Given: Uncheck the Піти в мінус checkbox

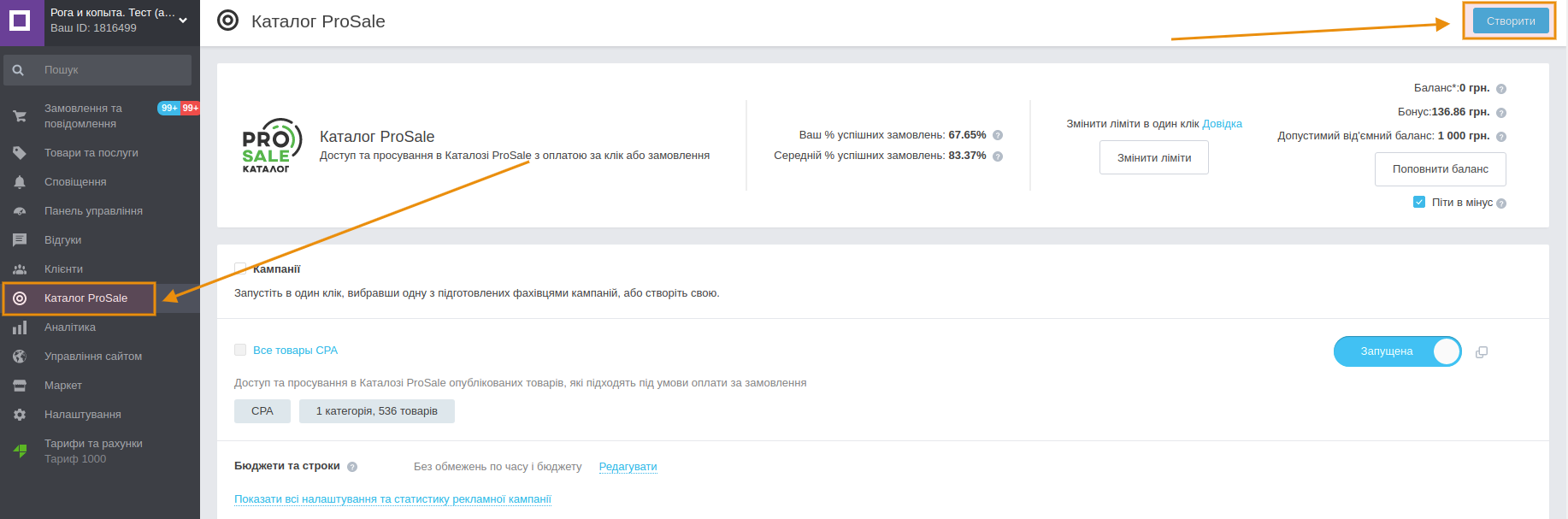Looking at the screenshot, I should 1419,202.
